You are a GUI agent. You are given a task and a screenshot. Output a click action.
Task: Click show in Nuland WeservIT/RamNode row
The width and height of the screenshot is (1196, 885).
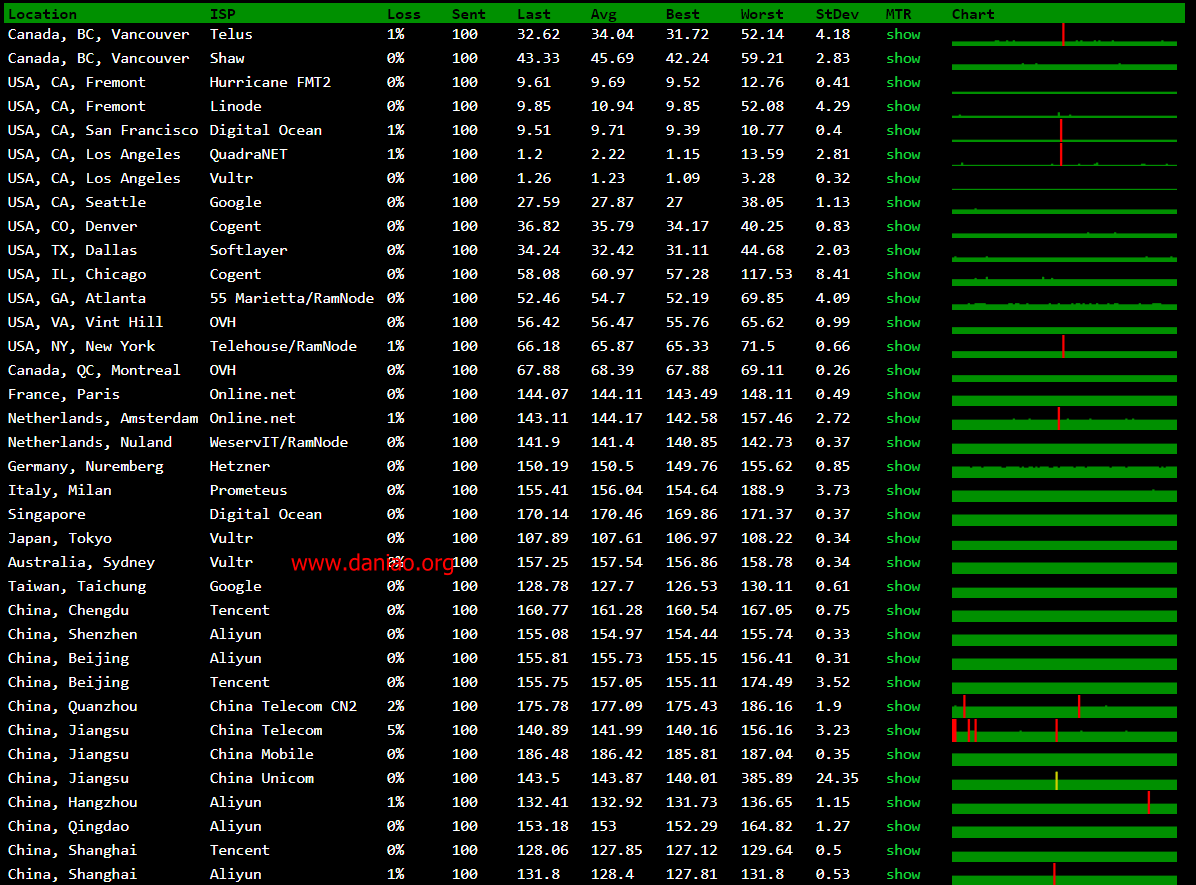pyautogui.click(x=903, y=442)
